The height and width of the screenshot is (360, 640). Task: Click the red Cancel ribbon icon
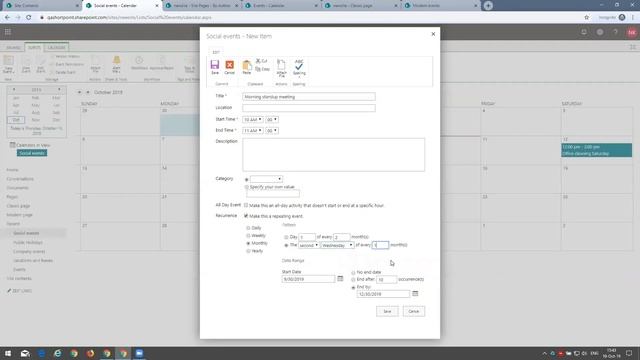coord(229,65)
